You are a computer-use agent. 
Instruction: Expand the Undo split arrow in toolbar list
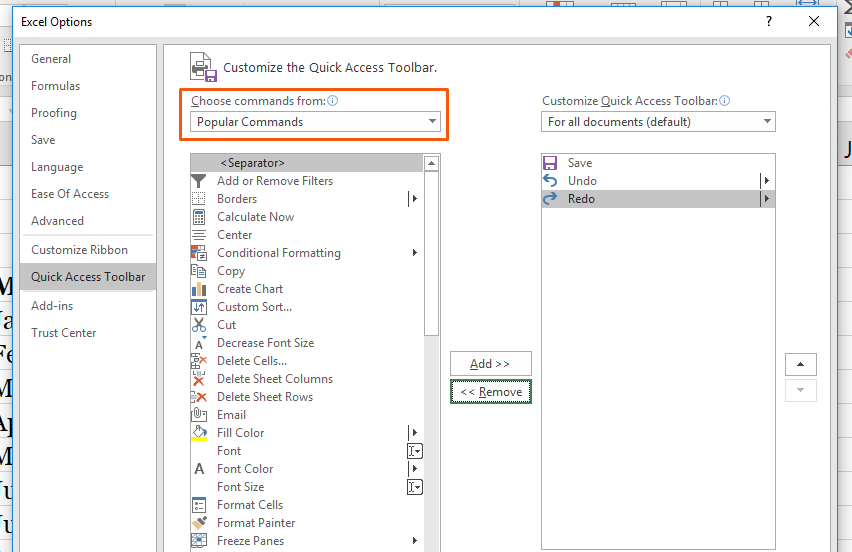[767, 181]
